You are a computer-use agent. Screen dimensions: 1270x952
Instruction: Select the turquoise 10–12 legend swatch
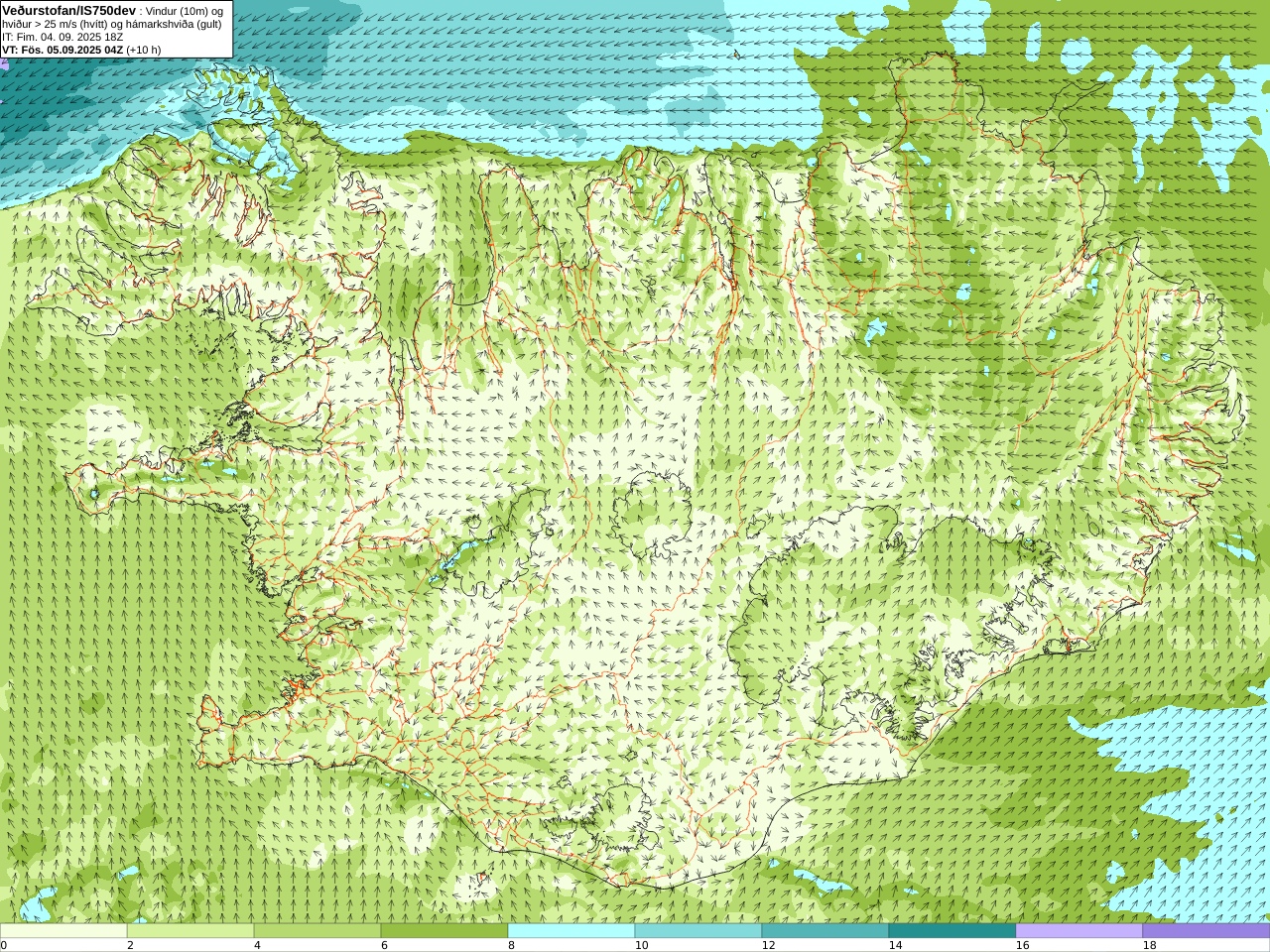point(698,931)
